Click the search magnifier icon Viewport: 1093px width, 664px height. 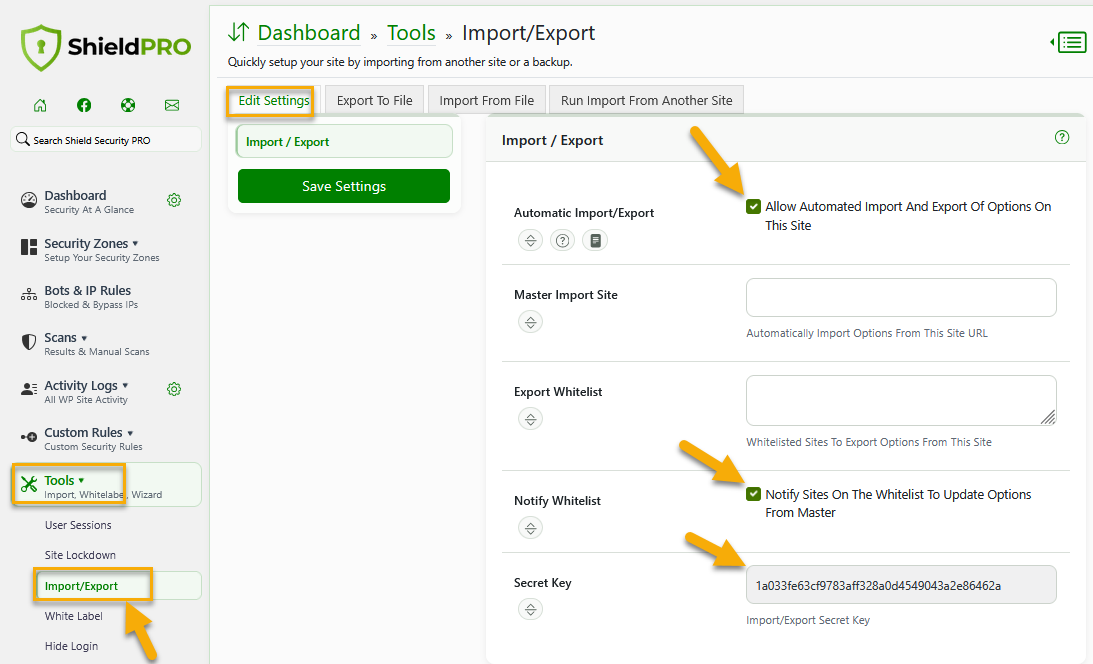point(22,139)
